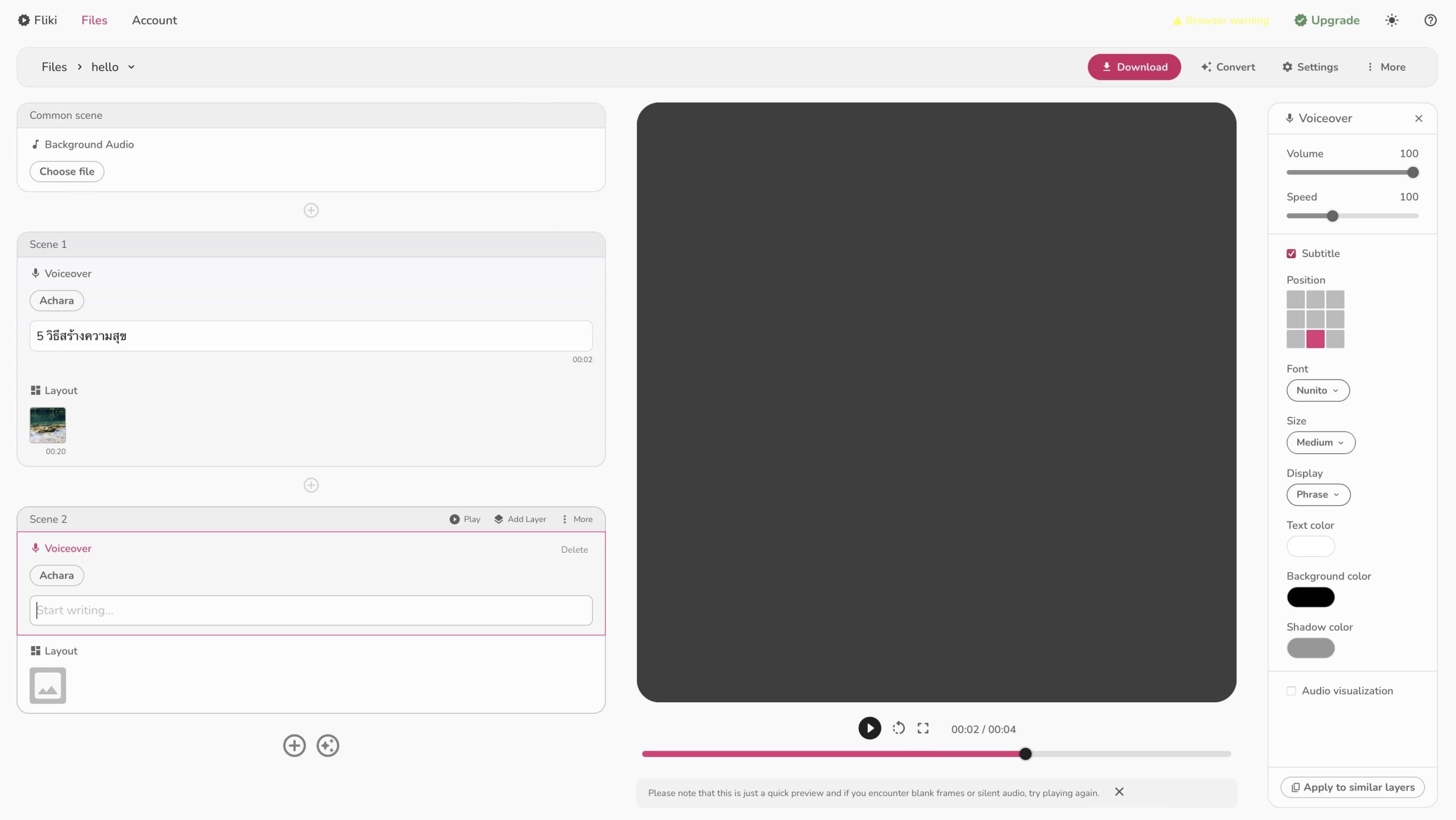Click the AI sparkle generate scene icon
Screen dimensions: 1456x820
pos(328,746)
